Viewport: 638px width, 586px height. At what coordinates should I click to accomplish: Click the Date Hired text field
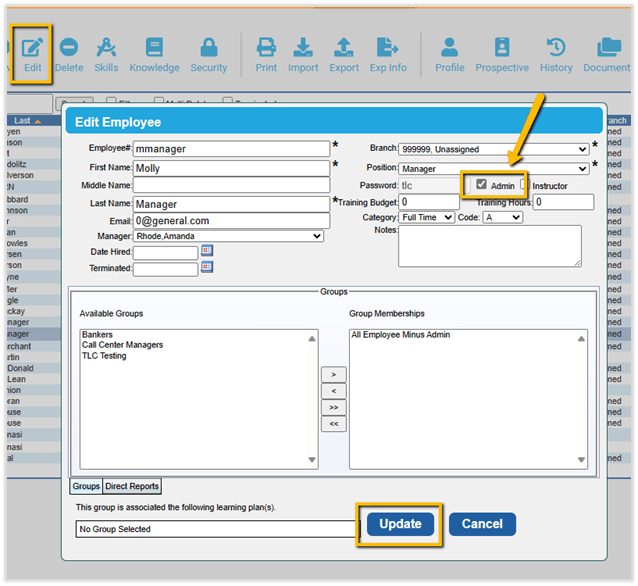tap(165, 253)
